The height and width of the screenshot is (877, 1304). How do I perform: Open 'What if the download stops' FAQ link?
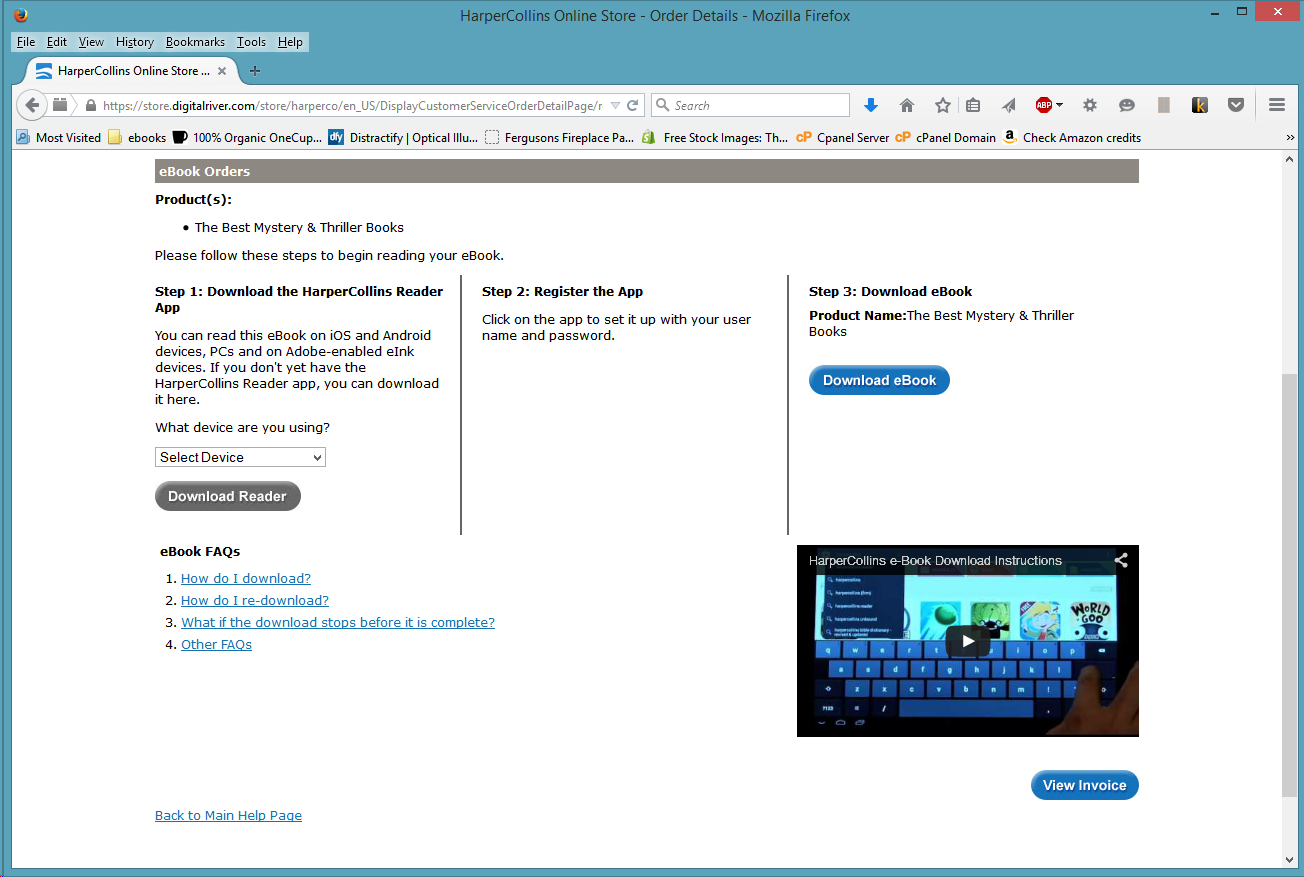point(338,622)
